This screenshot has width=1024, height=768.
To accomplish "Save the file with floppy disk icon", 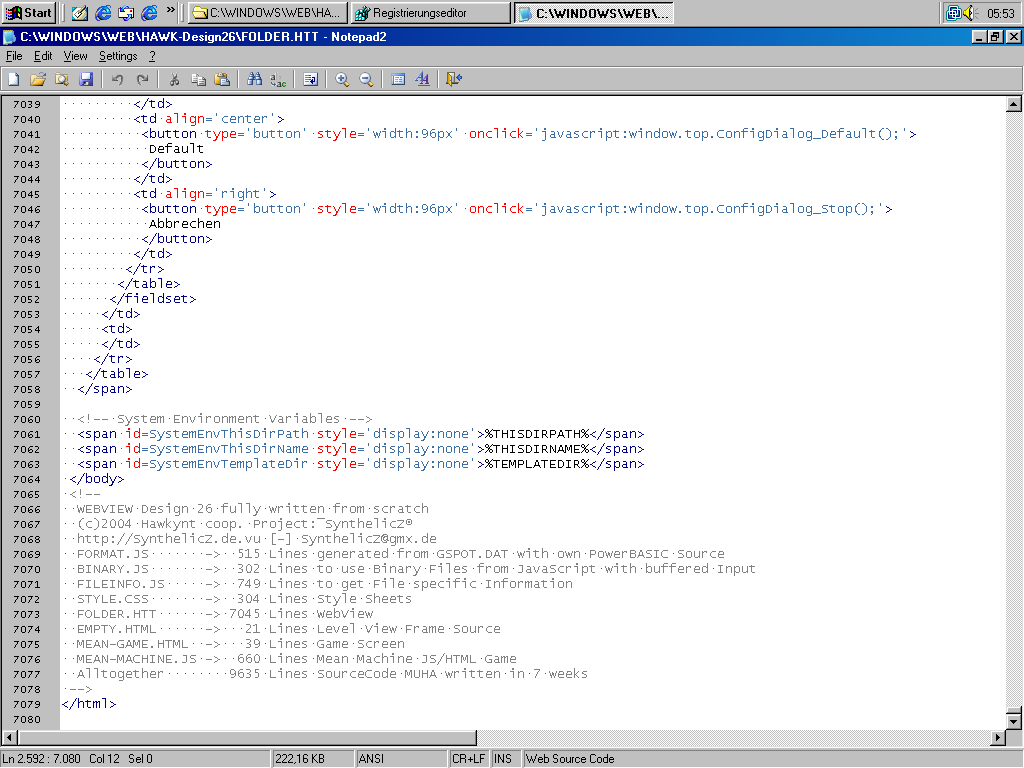I will [86, 80].
